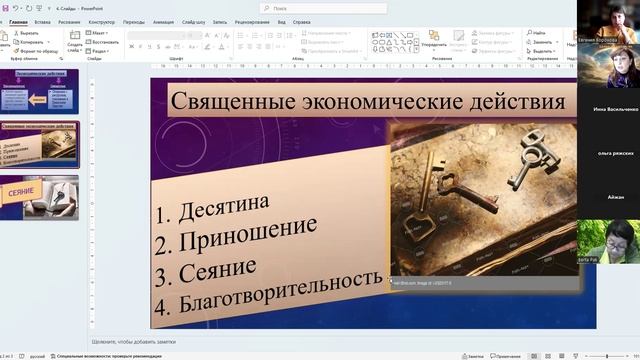Open the Раздел section dropdown
This screenshot has height=360, width=640.
[x=97, y=51]
